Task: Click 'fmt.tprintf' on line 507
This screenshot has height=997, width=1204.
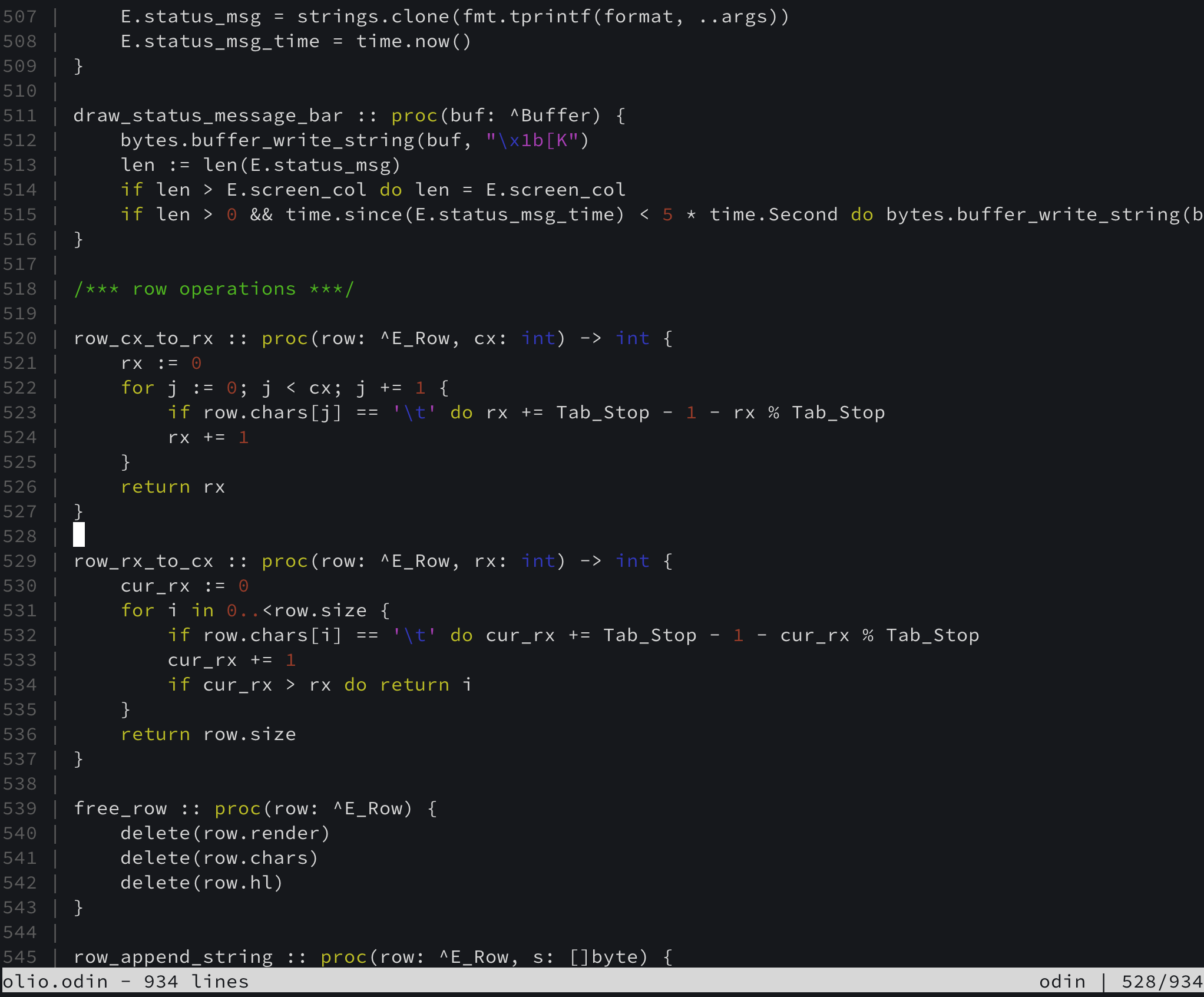Action: click(526, 16)
